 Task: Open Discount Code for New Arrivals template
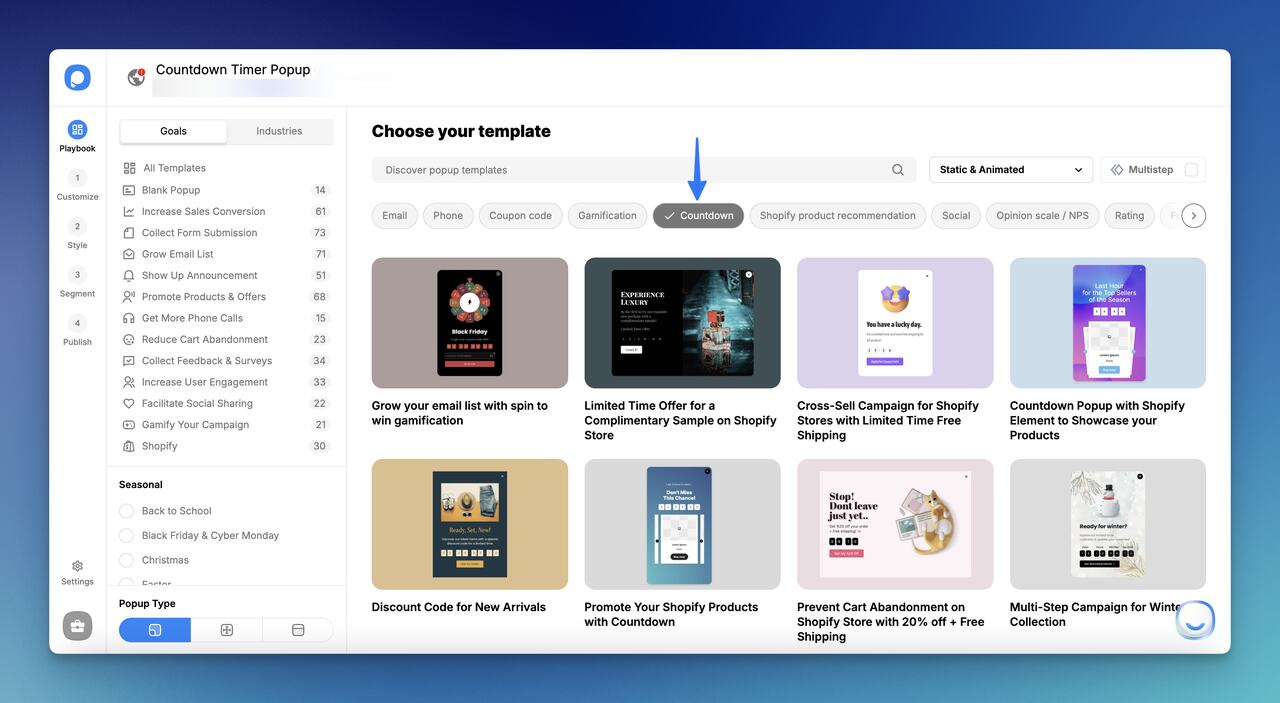point(470,524)
